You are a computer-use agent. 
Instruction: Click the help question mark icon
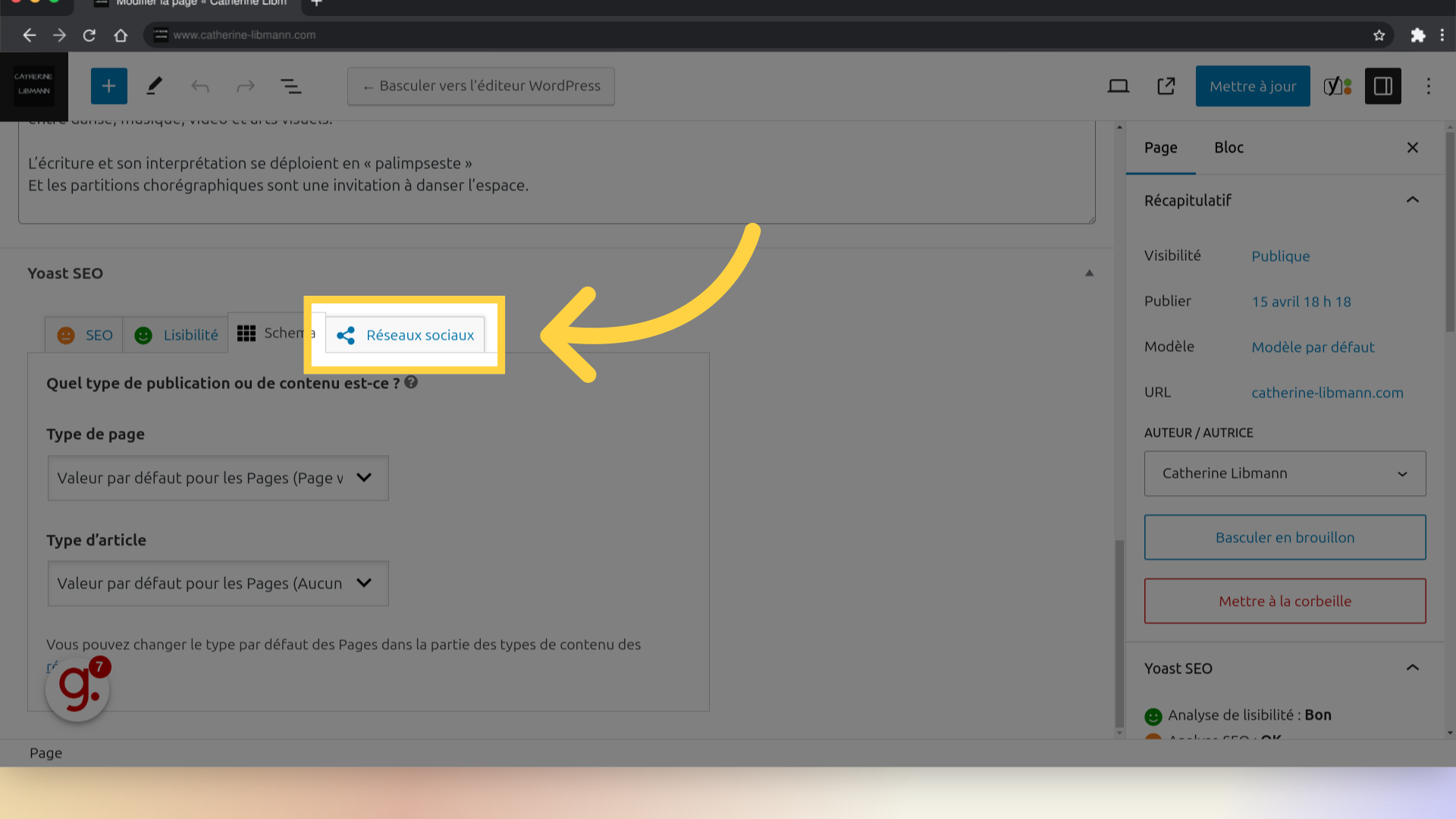click(411, 382)
